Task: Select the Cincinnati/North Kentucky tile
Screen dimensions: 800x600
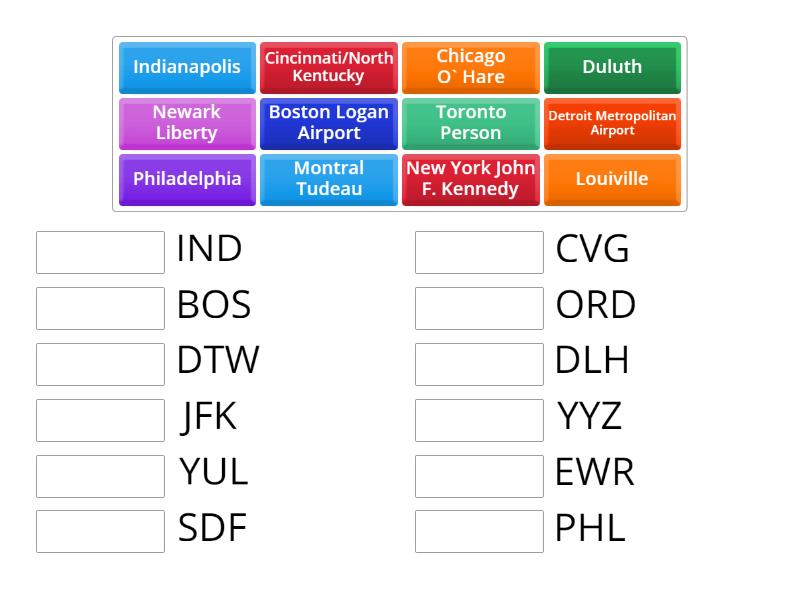Action: [x=328, y=68]
